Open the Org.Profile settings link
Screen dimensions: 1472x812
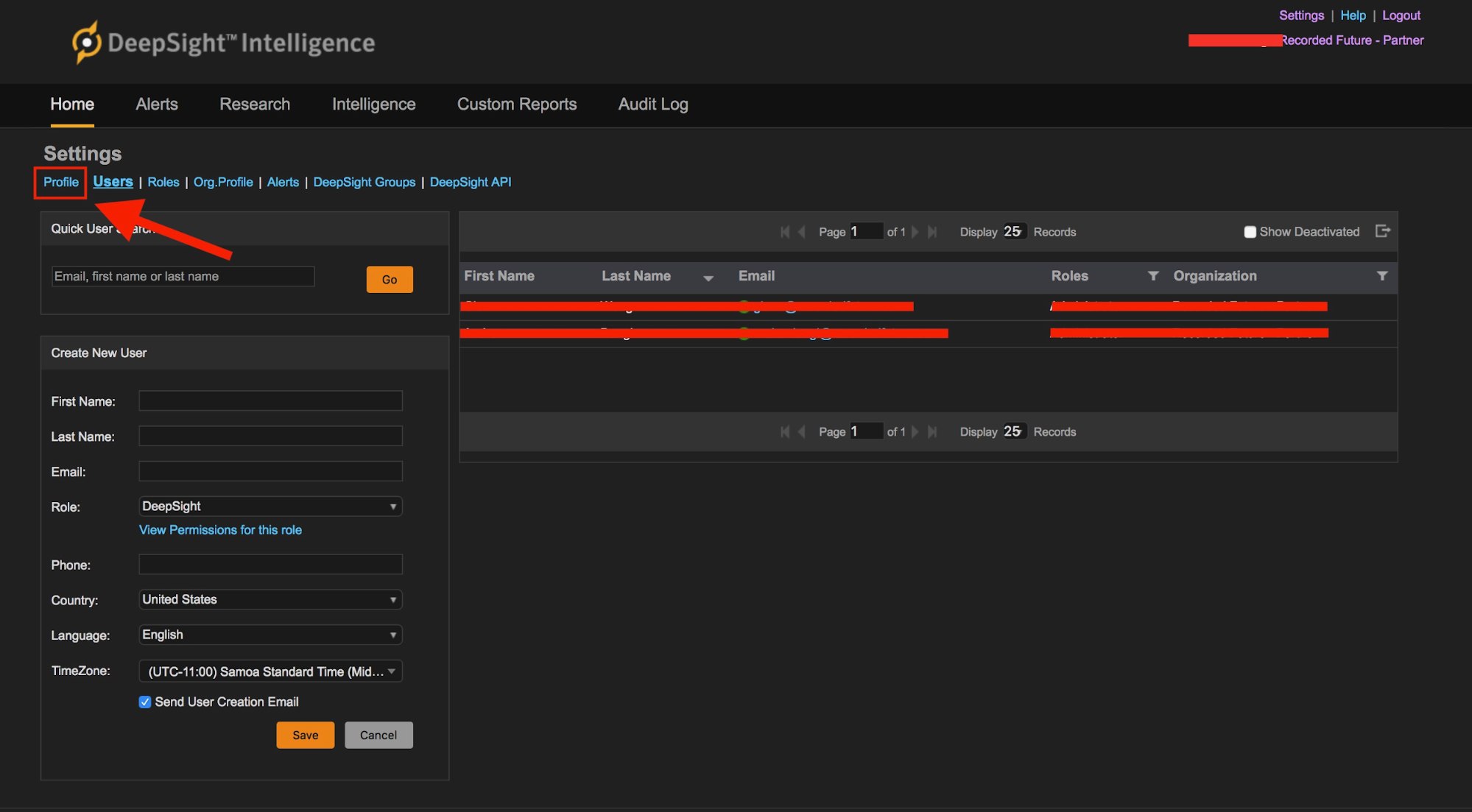point(223,182)
